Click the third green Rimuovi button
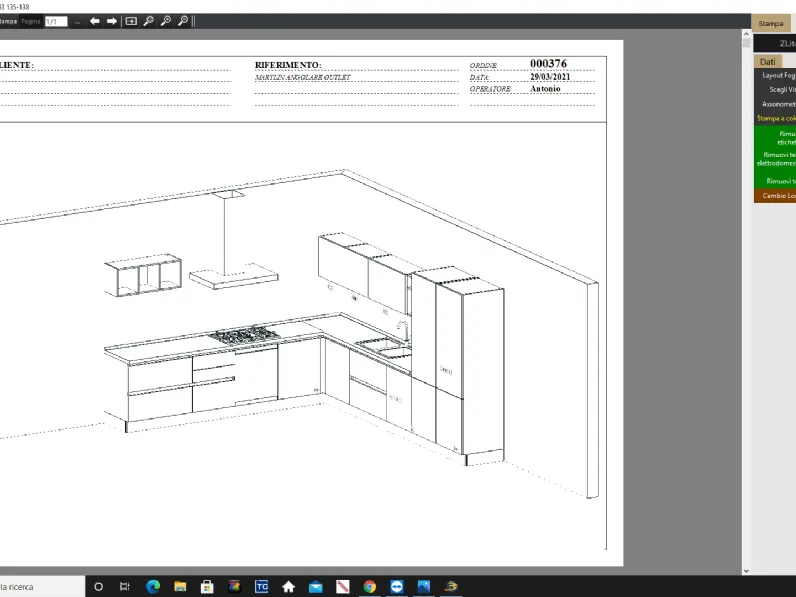The height and width of the screenshot is (597, 796). coord(775,181)
